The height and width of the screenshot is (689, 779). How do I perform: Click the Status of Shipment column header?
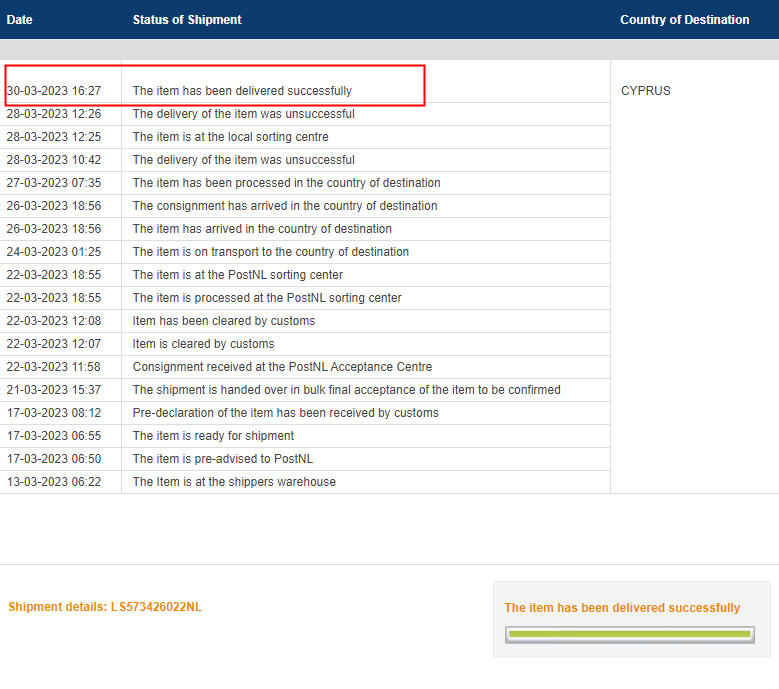click(187, 20)
